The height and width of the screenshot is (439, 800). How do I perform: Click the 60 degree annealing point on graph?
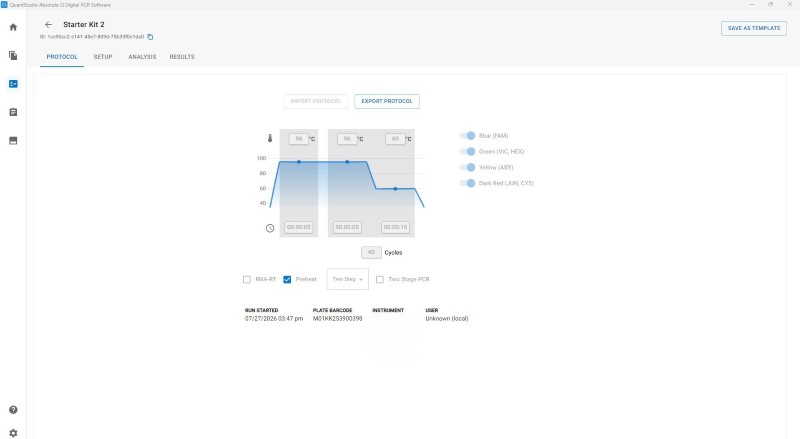click(x=395, y=189)
